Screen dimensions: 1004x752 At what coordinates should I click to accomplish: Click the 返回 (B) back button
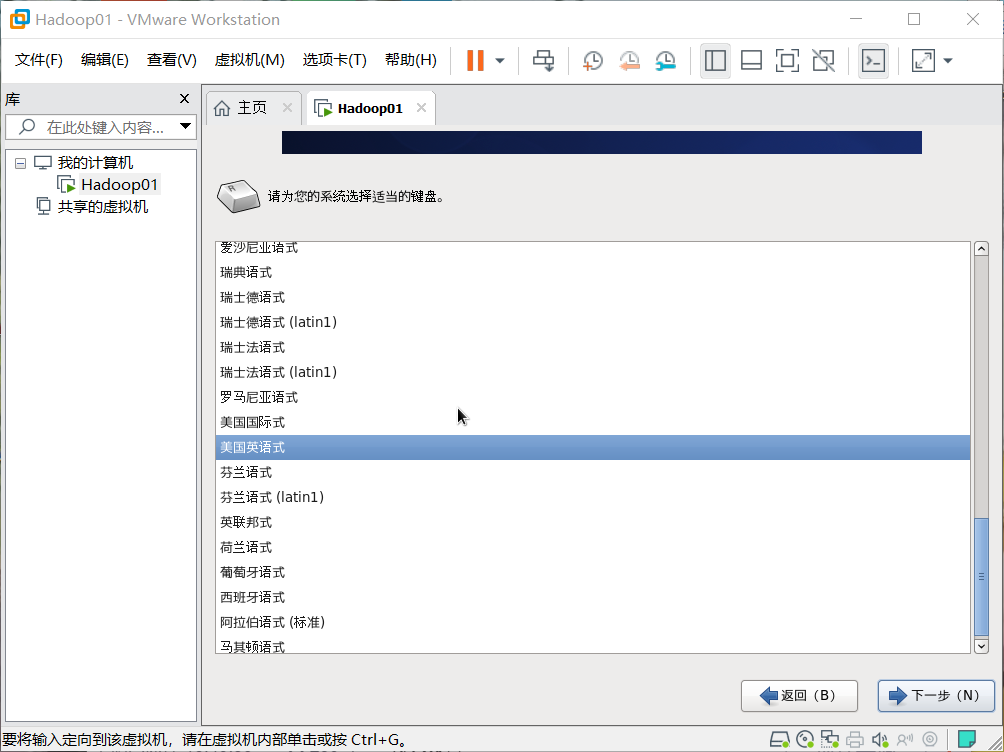tap(799, 696)
